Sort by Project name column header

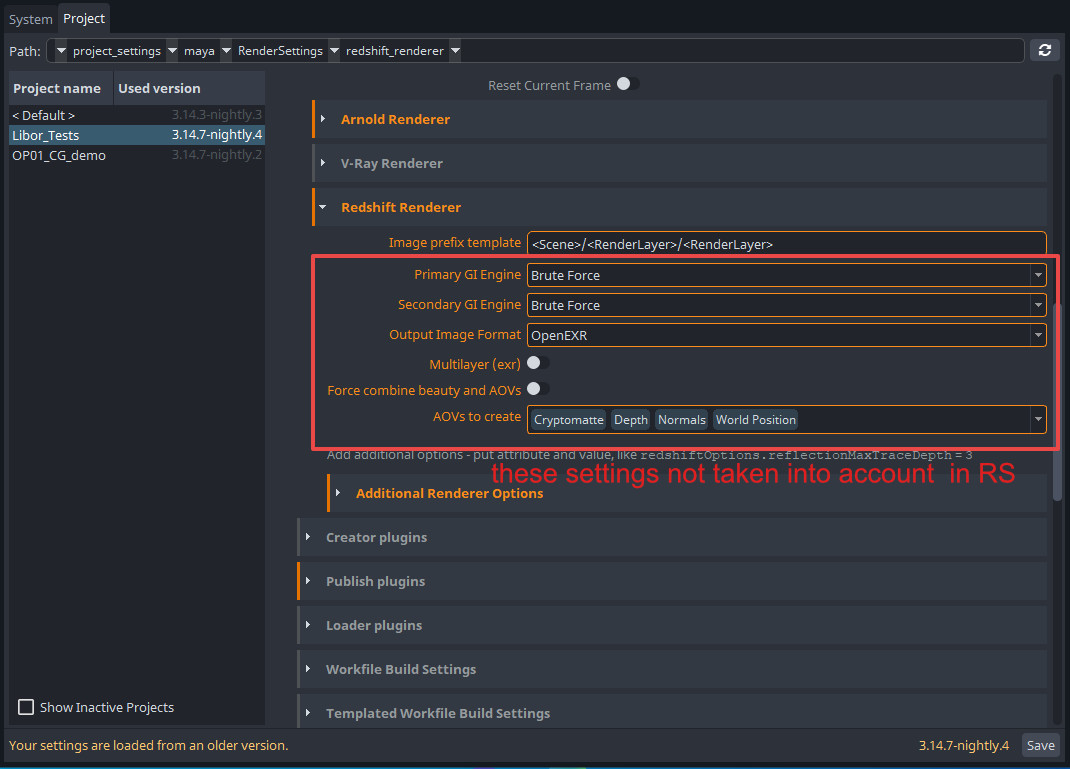(61, 88)
